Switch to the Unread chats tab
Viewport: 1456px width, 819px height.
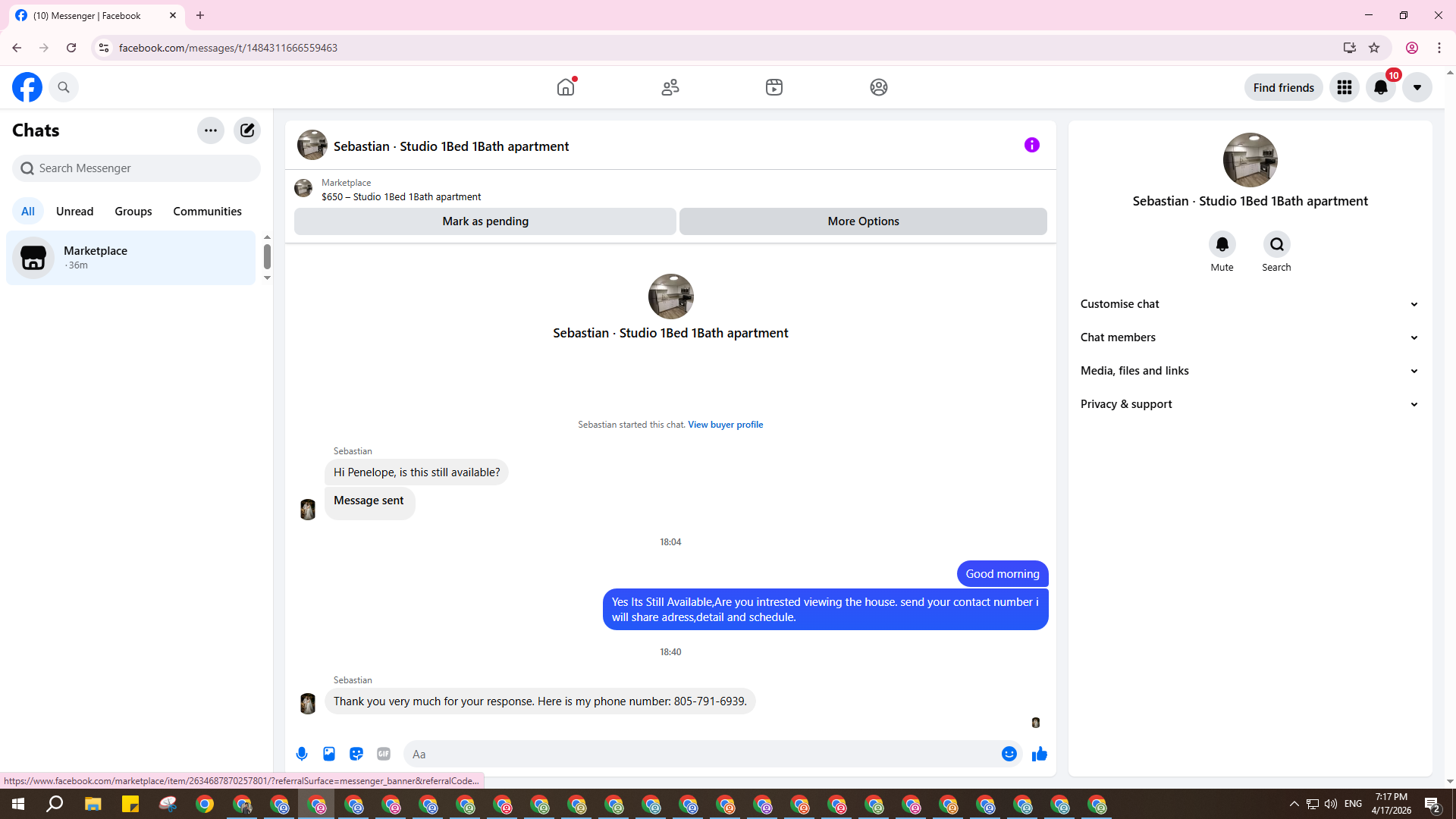74,212
